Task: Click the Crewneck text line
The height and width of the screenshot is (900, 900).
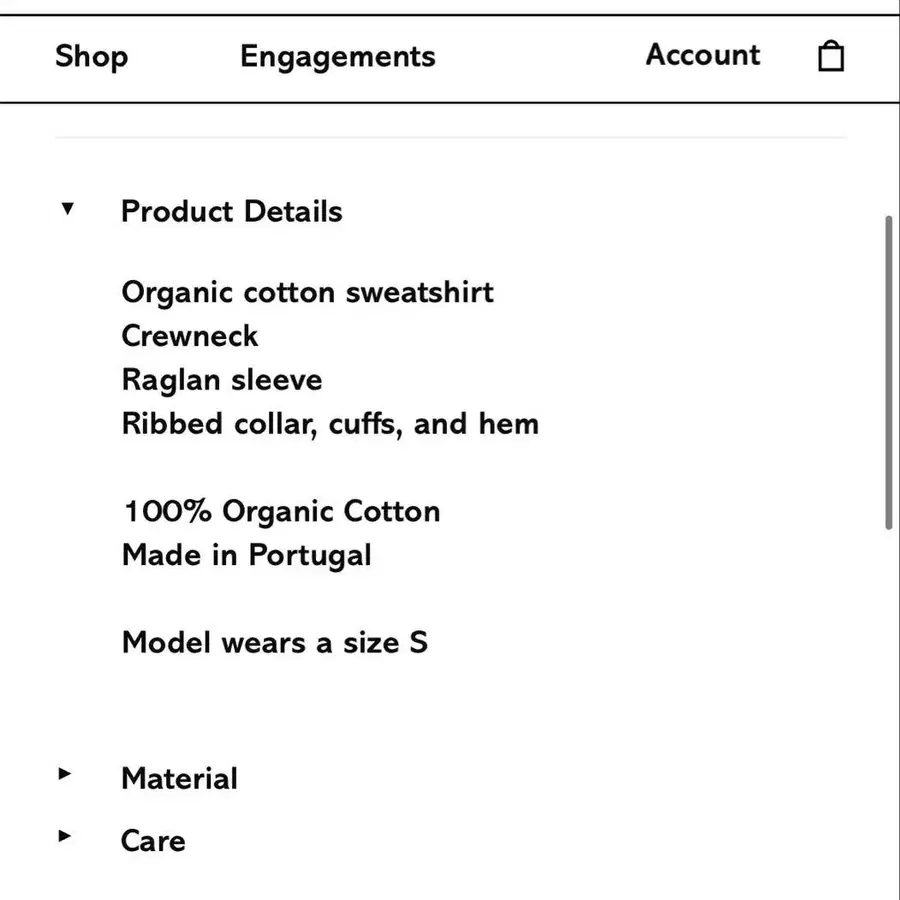Action: pos(189,336)
